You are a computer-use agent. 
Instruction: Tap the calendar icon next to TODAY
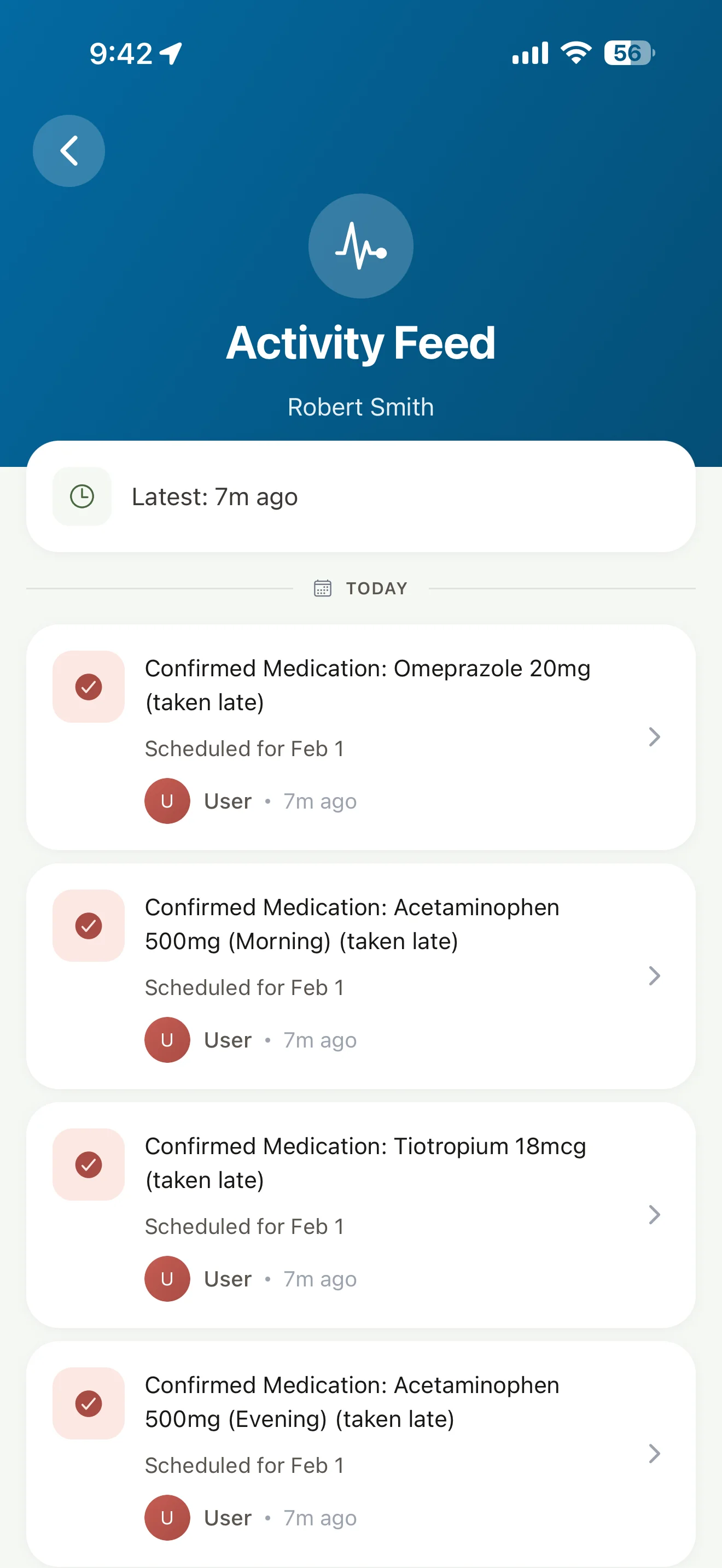[323, 588]
